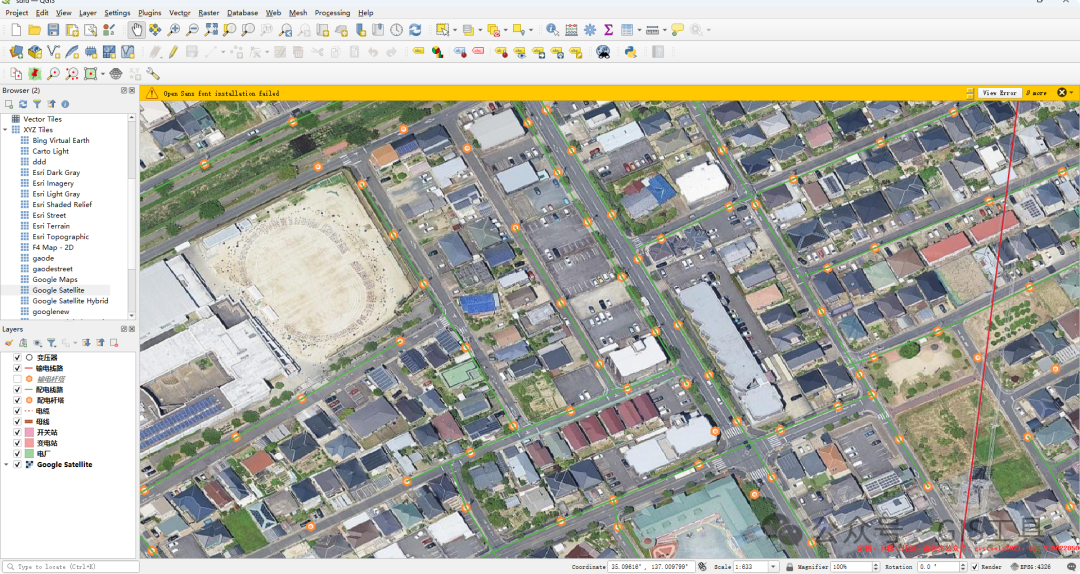Click the New Shapefile Layer icon
1080x574 pixels.
[53, 52]
